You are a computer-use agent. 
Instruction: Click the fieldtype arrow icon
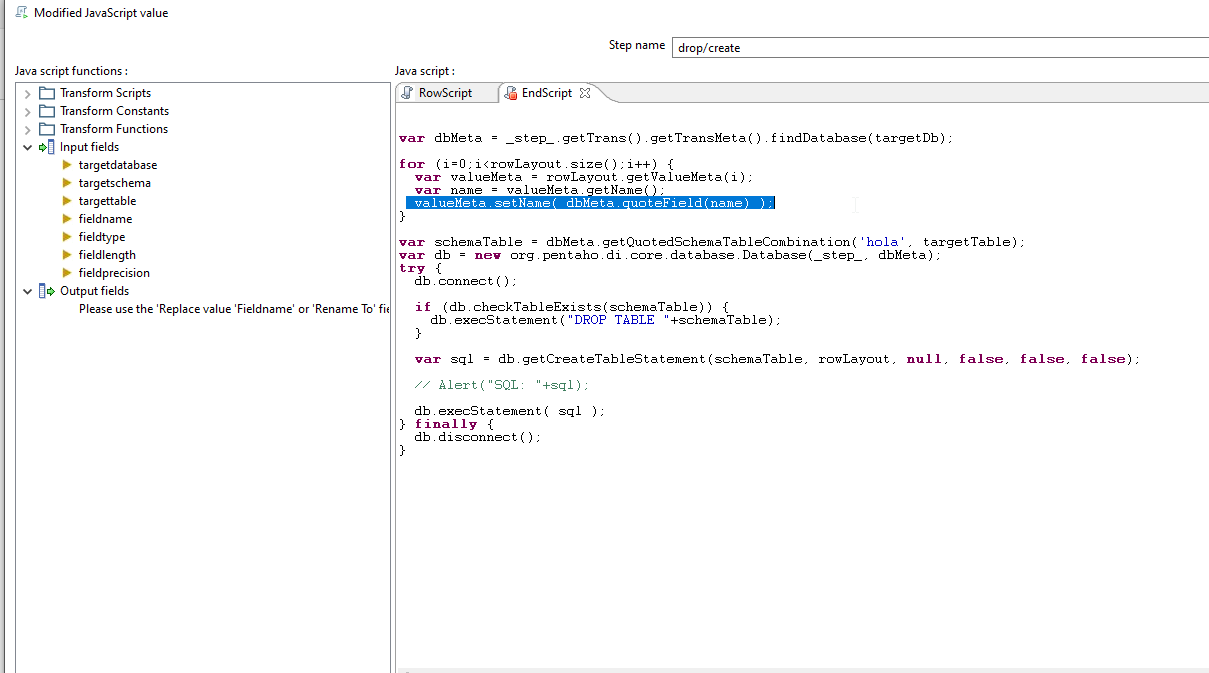67,237
